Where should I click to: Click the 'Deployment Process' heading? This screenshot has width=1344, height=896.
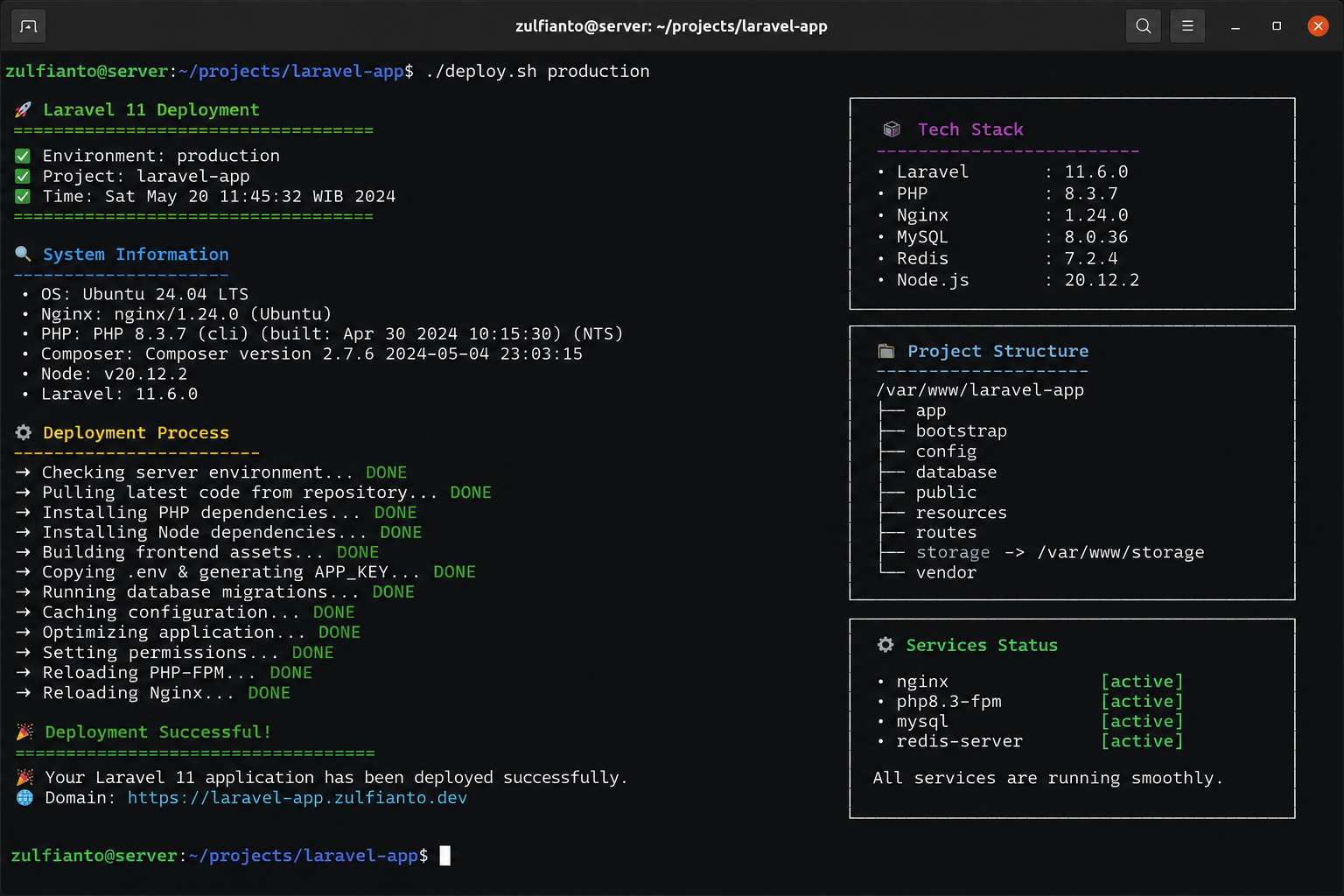136,432
